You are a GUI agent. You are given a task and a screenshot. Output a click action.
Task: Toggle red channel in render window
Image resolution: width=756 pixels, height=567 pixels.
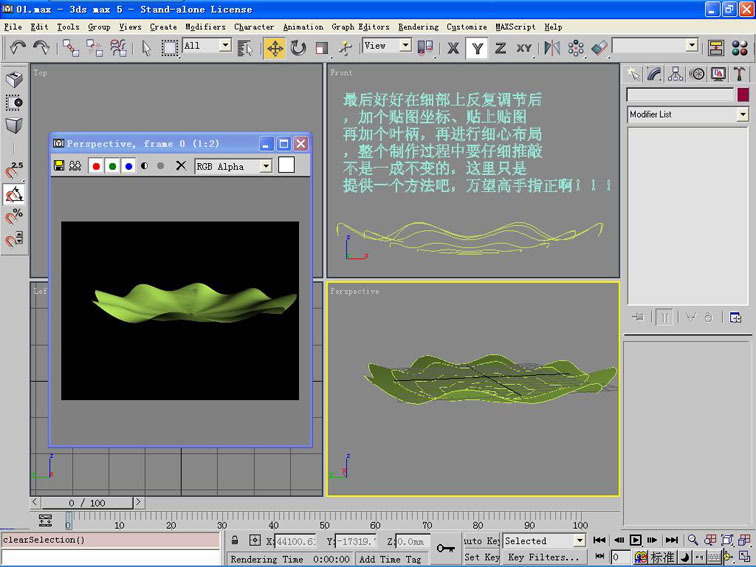96,166
